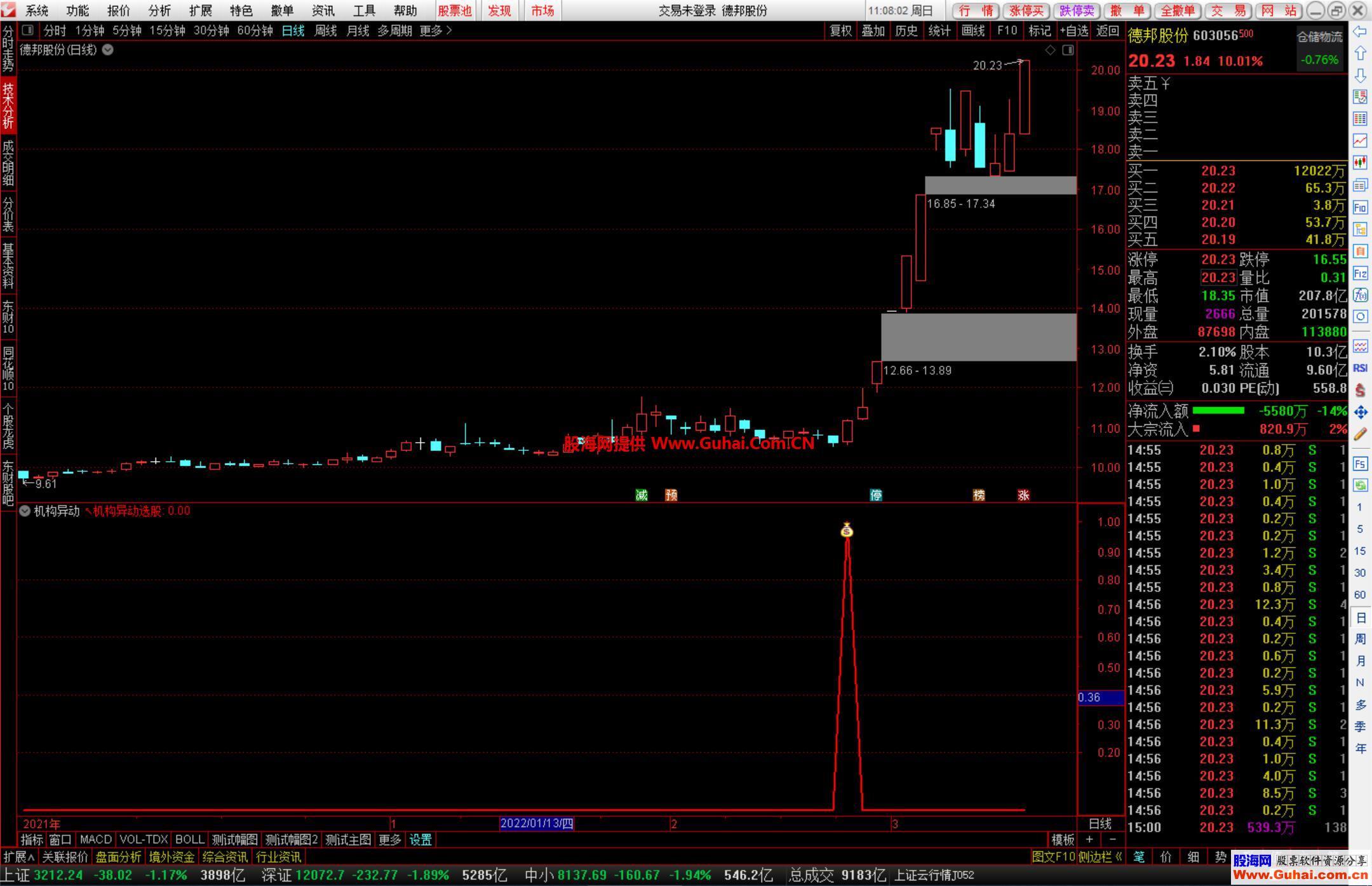Click the date marker 2022/01/13/四
The image size is (1372, 886).
click(x=537, y=824)
